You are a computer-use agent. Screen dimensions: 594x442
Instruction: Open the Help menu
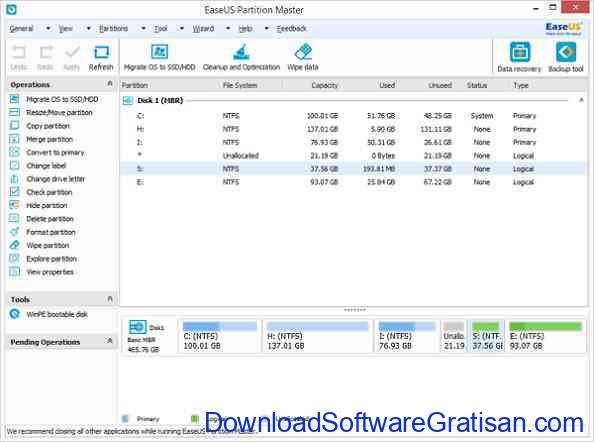click(245, 28)
